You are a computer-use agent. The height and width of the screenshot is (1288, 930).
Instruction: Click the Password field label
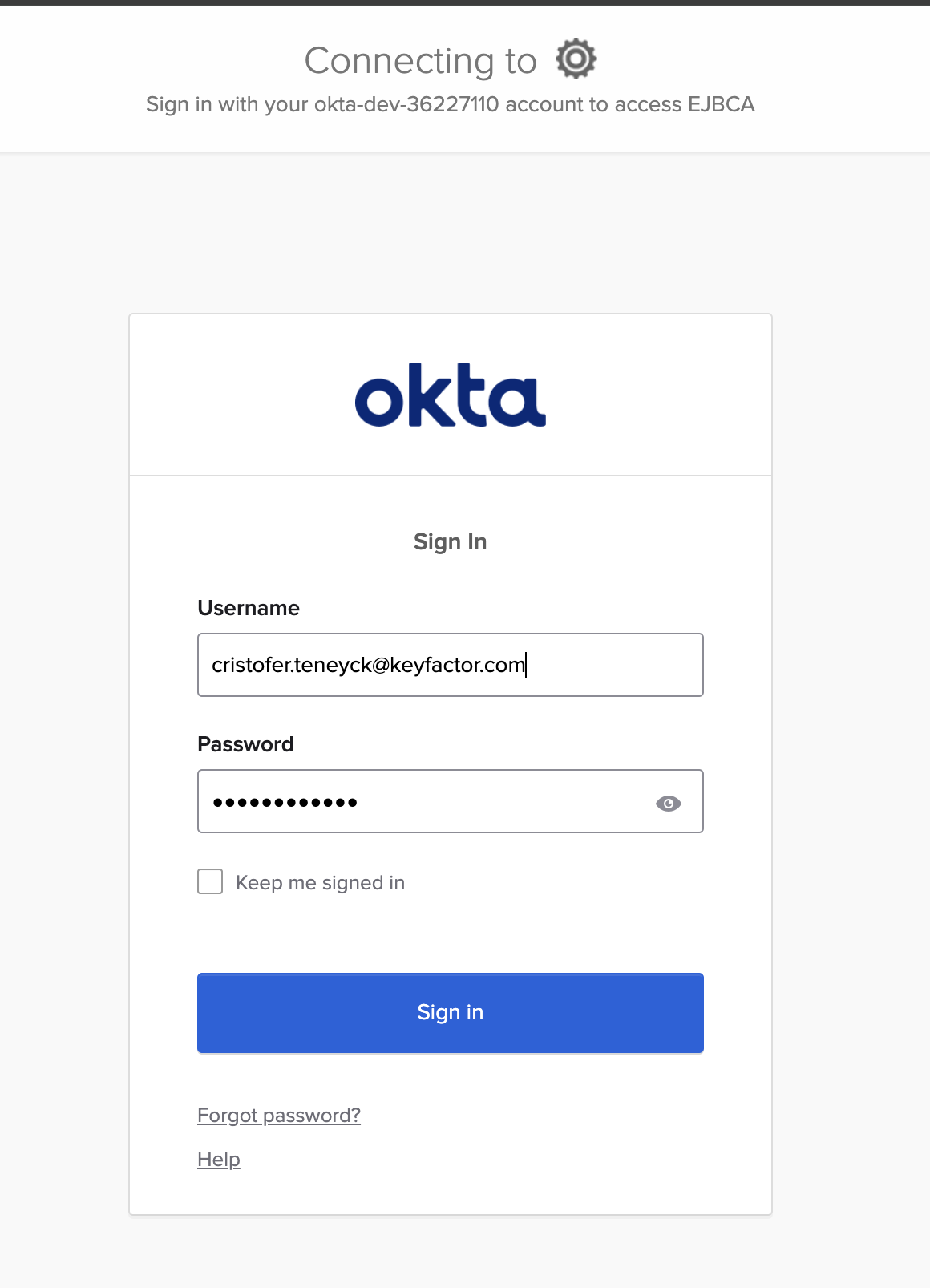tap(245, 744)
